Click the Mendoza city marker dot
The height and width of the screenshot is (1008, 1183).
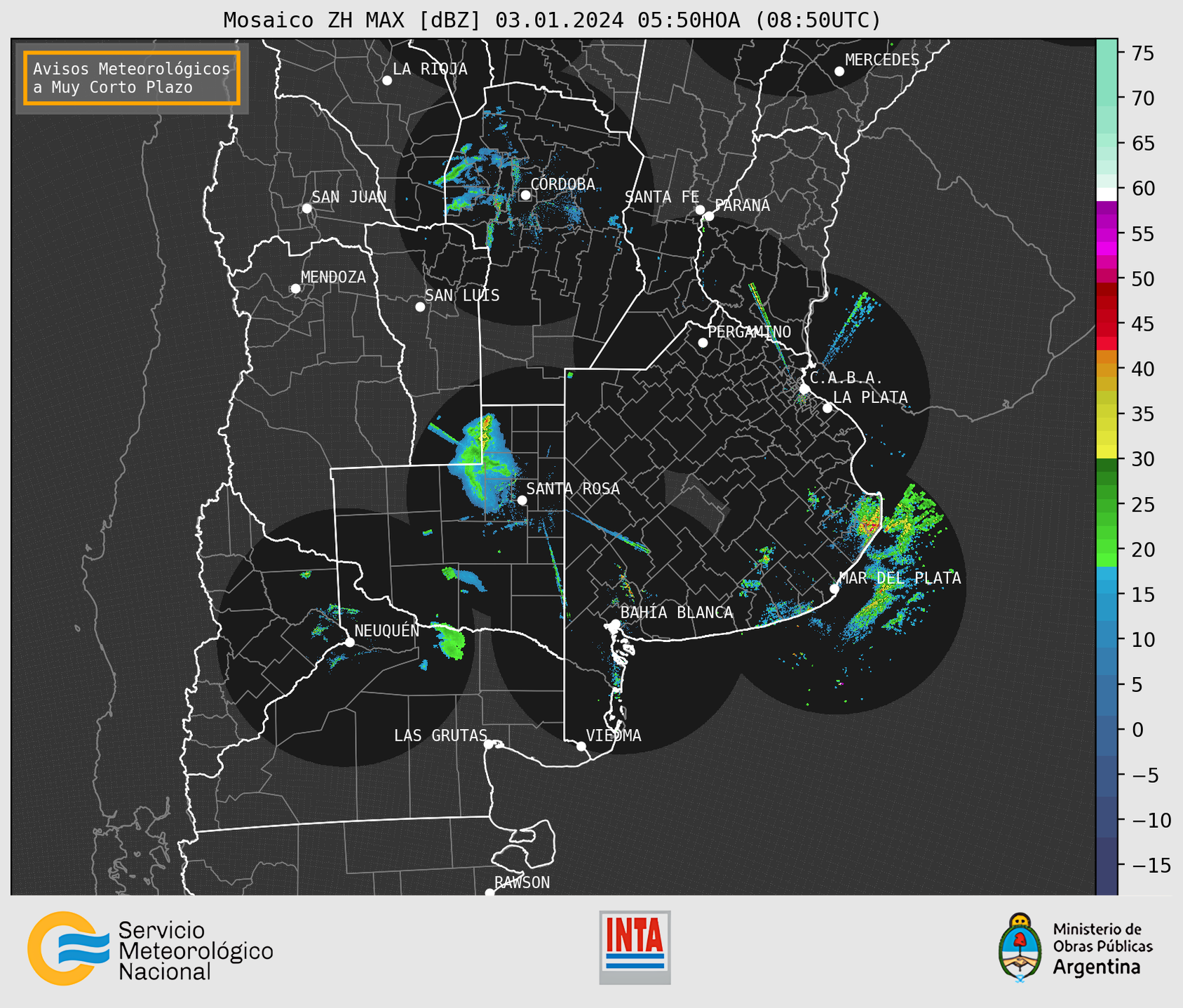click(295, 289)
